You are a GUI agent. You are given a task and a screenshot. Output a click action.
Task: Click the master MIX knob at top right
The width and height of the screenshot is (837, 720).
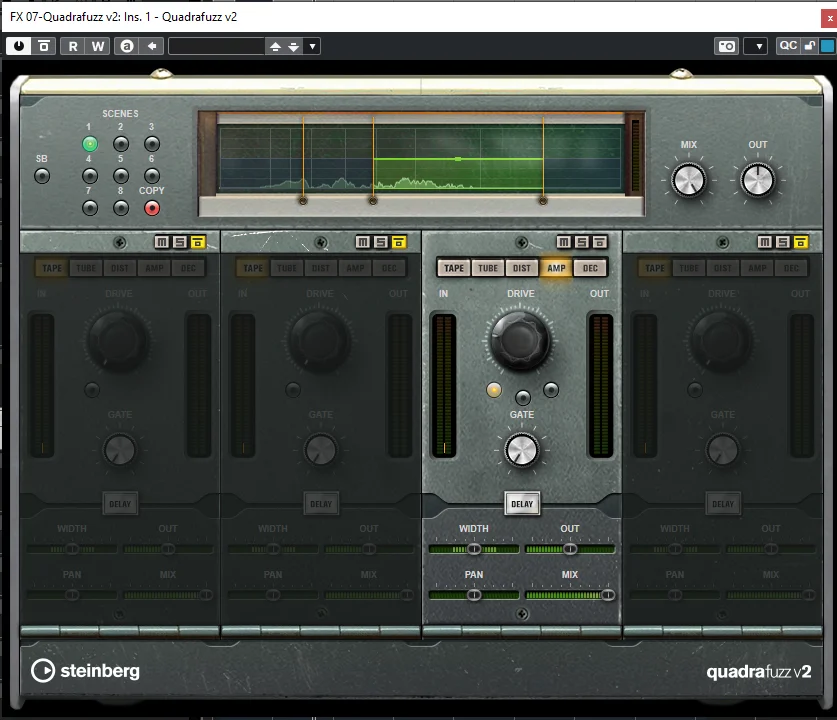click(x=689, y=180)
